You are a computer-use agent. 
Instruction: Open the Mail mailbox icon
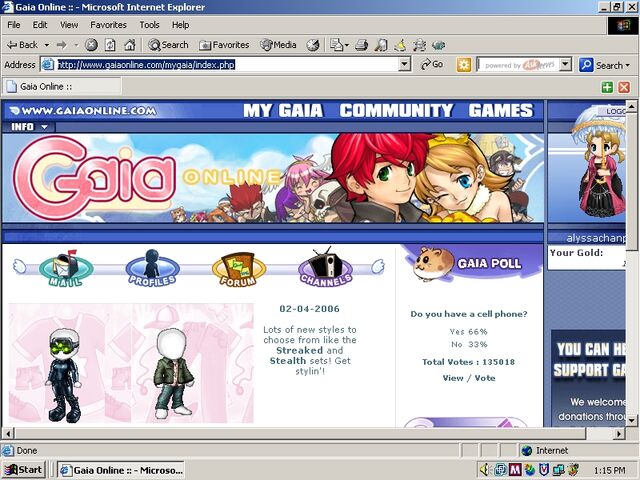(x=66, y=268)
